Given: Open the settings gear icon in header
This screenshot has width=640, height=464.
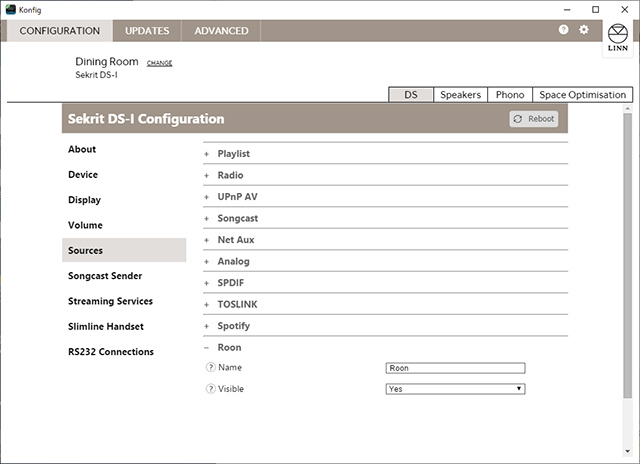Looking at the screenshot, I should pyautogui.click(x=584, y=29).
